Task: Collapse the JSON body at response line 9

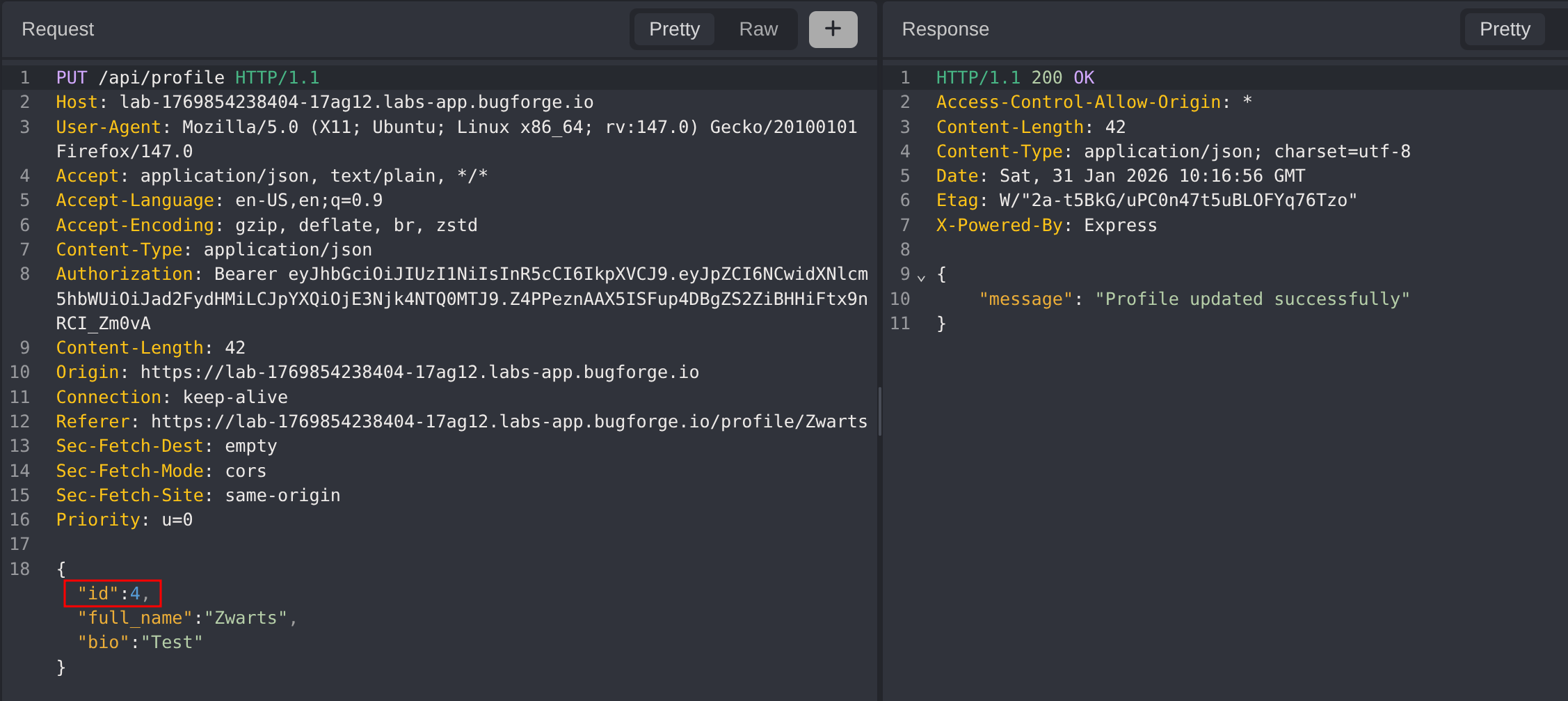Action: pyautogui.click(x=922, y=277)
